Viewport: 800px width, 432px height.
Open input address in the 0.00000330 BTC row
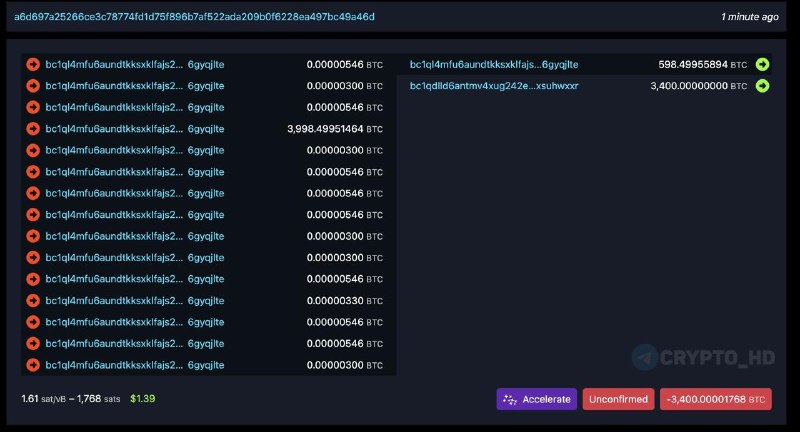click(x=135, y=301)
